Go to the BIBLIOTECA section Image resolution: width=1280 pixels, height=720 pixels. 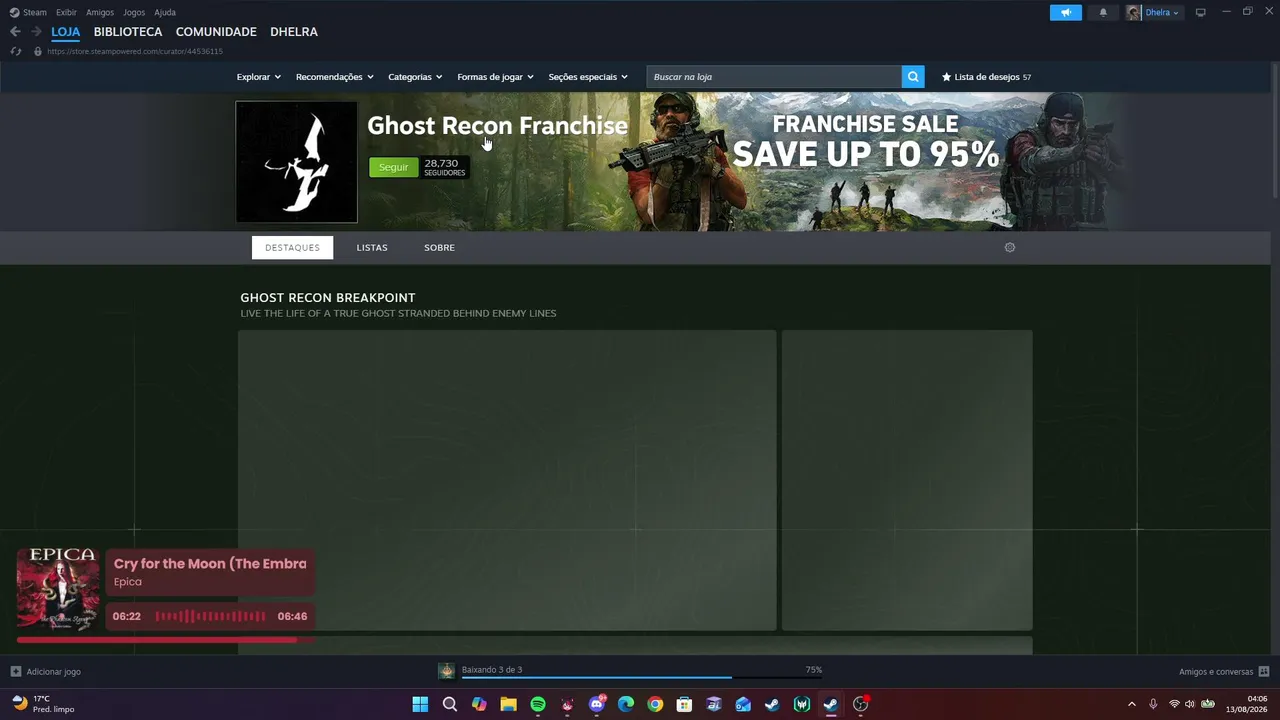128,32
